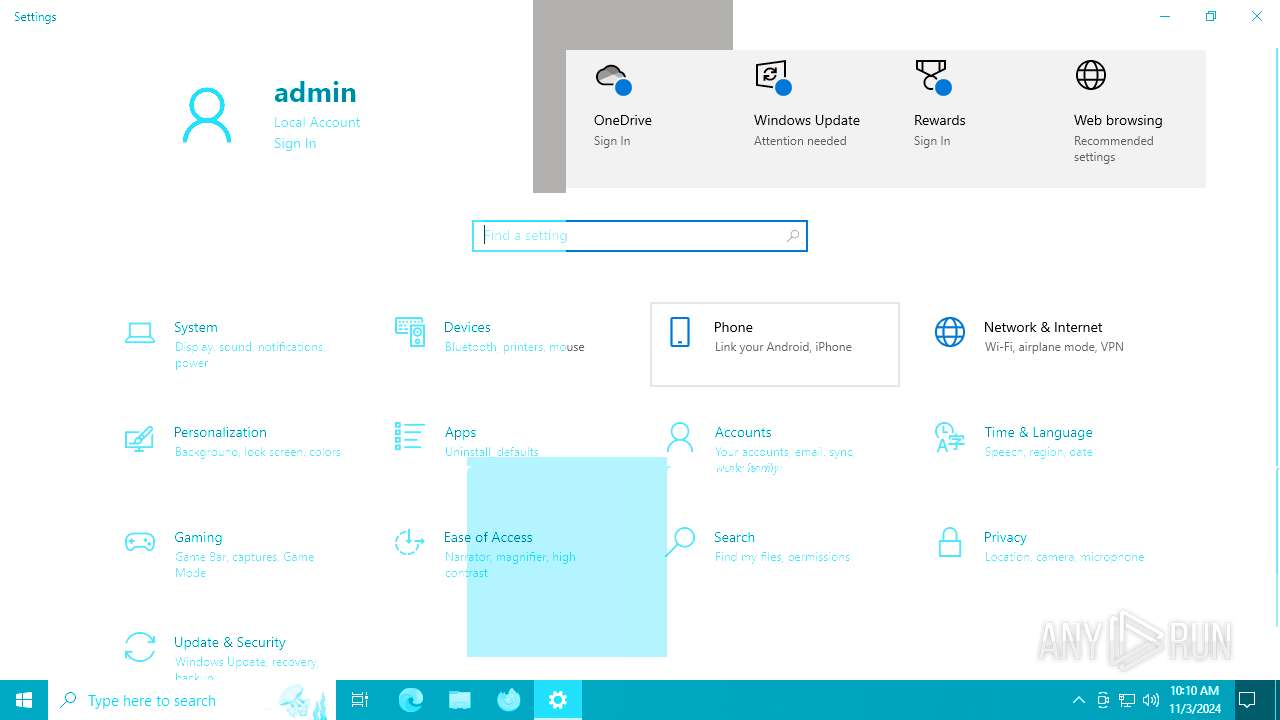Viewport: 1280px width, 720px height.
Task: Click the Gaming category title
Action: point(198,537)
